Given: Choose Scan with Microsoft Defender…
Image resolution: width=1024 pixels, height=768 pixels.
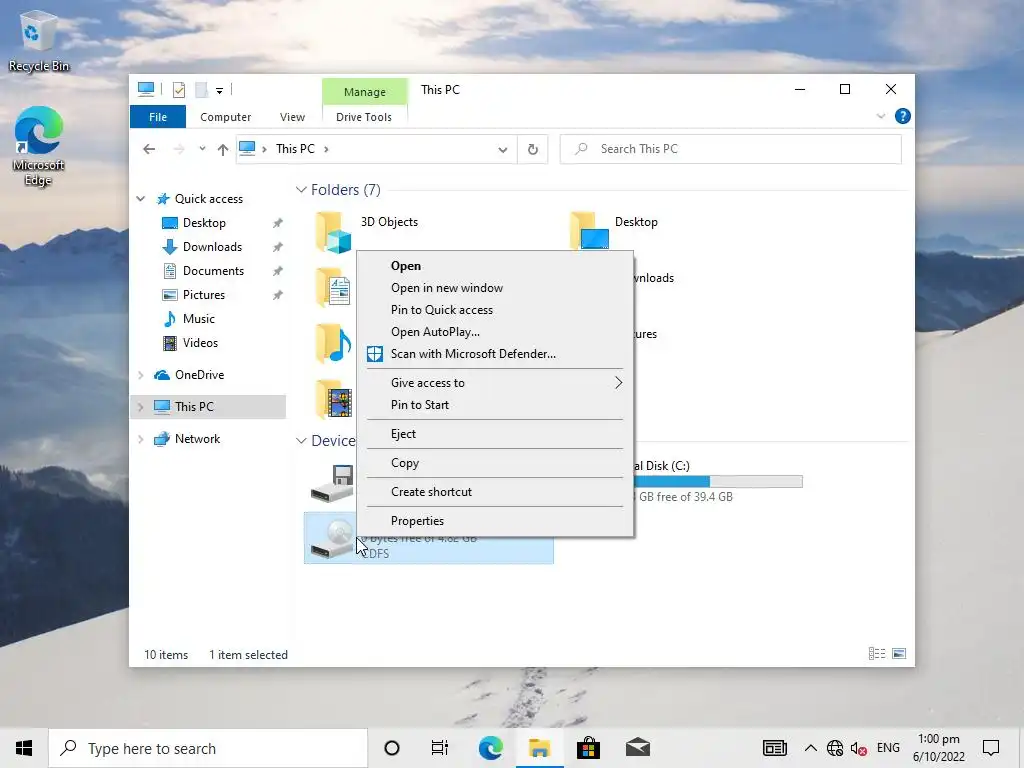Looking at the screenshot, I should [x=494, y=354].
